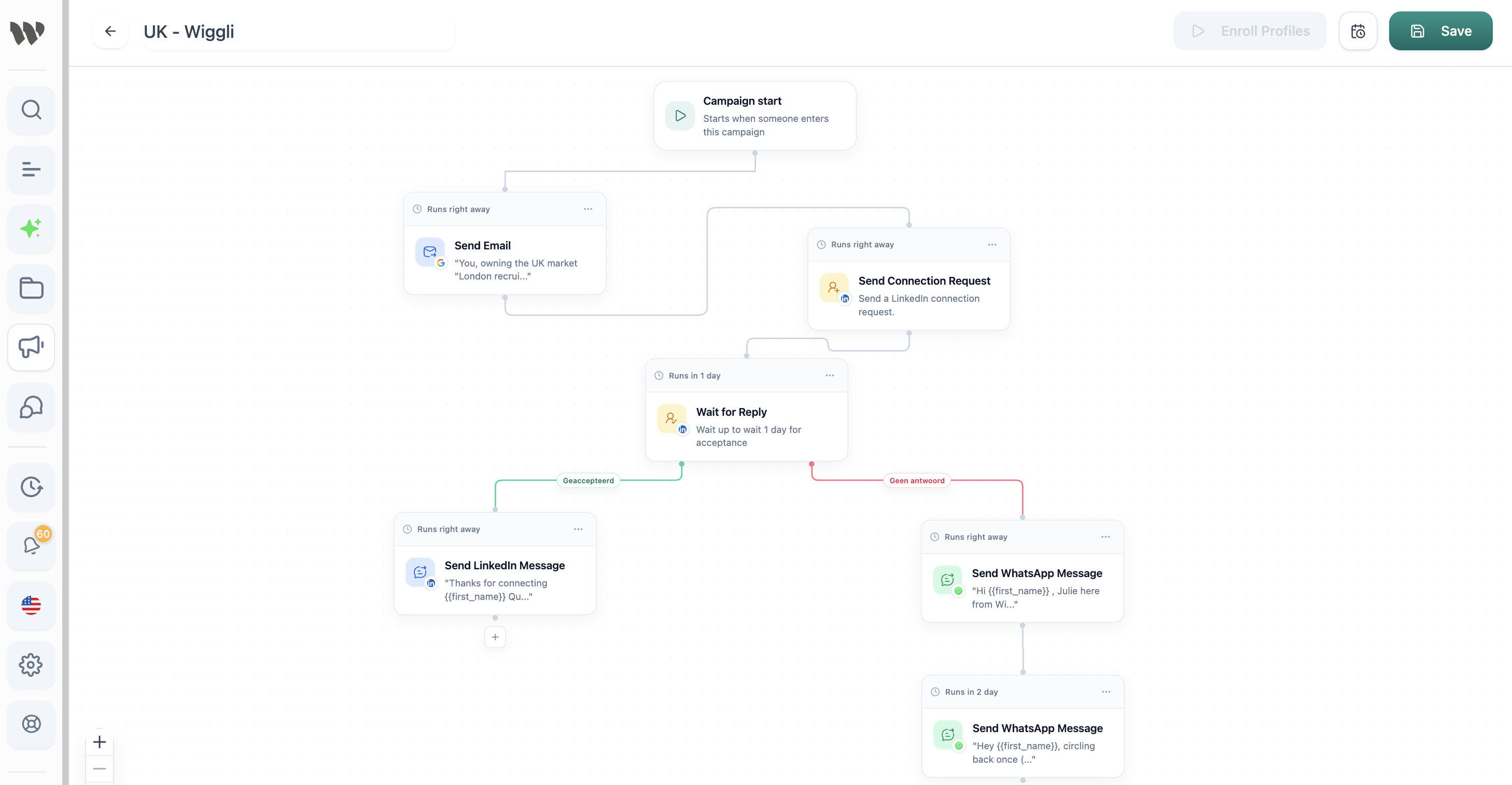Open the list lines sidebar icon

(31, 169)
